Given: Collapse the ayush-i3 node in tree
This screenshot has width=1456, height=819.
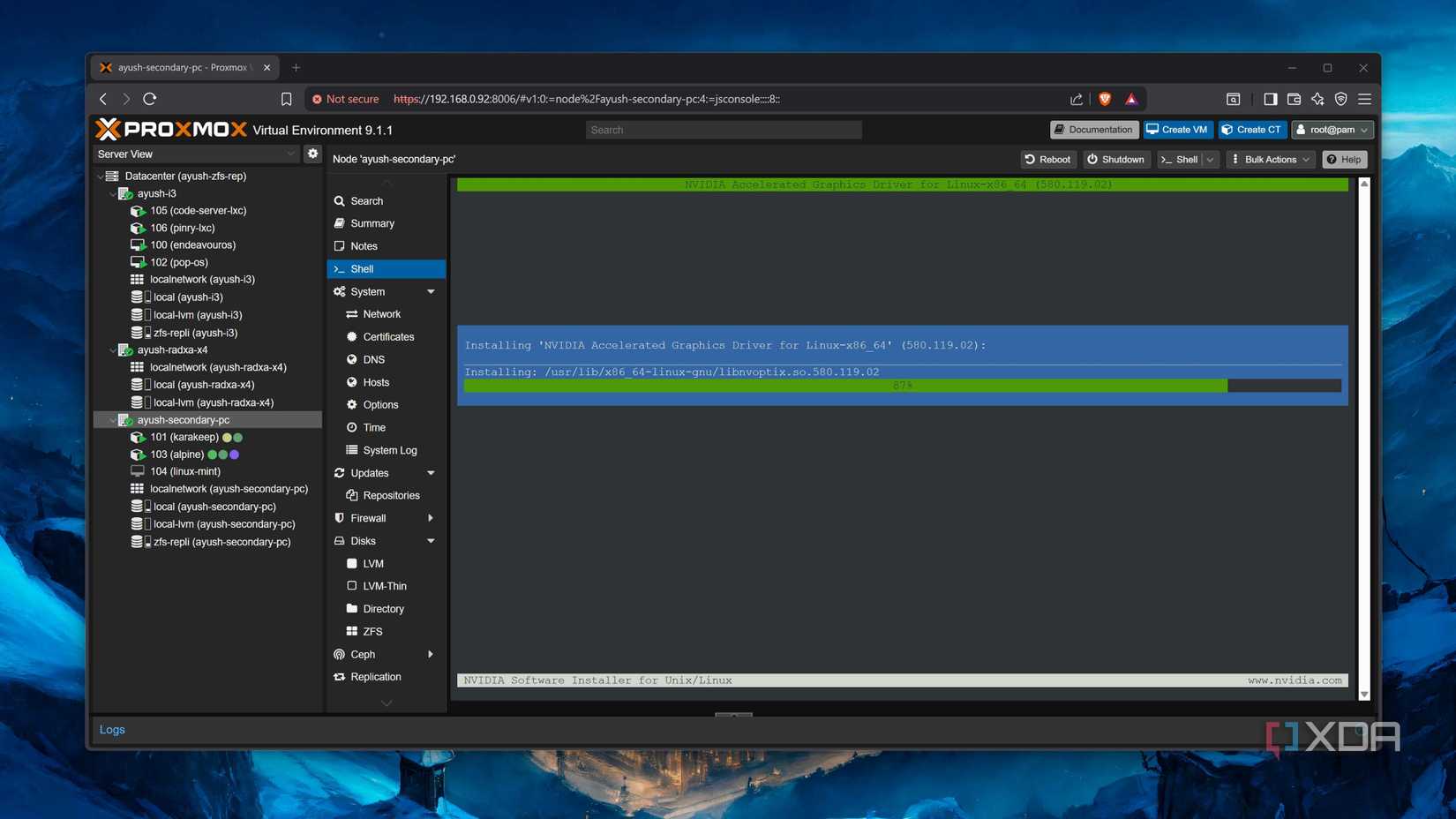Looking at the screenshot, I should [x=112, y=194].
